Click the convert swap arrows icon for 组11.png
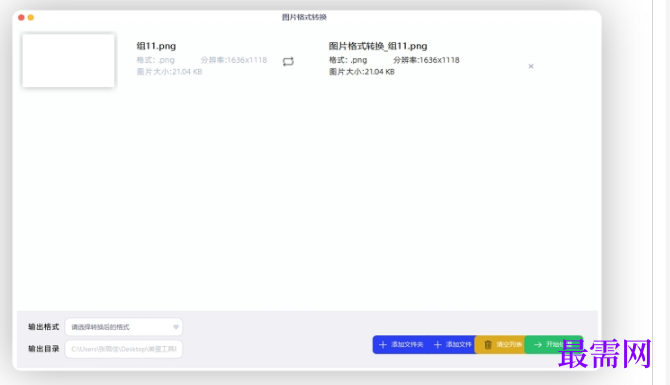 (x=288, y=62)
